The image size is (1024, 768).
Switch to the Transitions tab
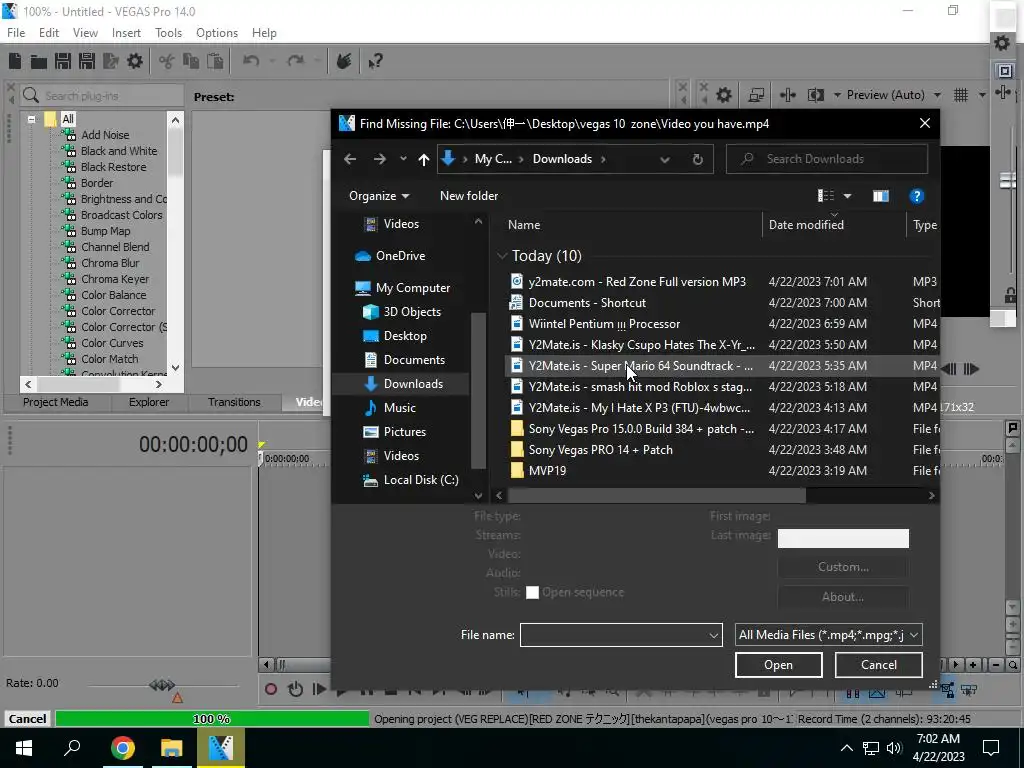(234, 402)
